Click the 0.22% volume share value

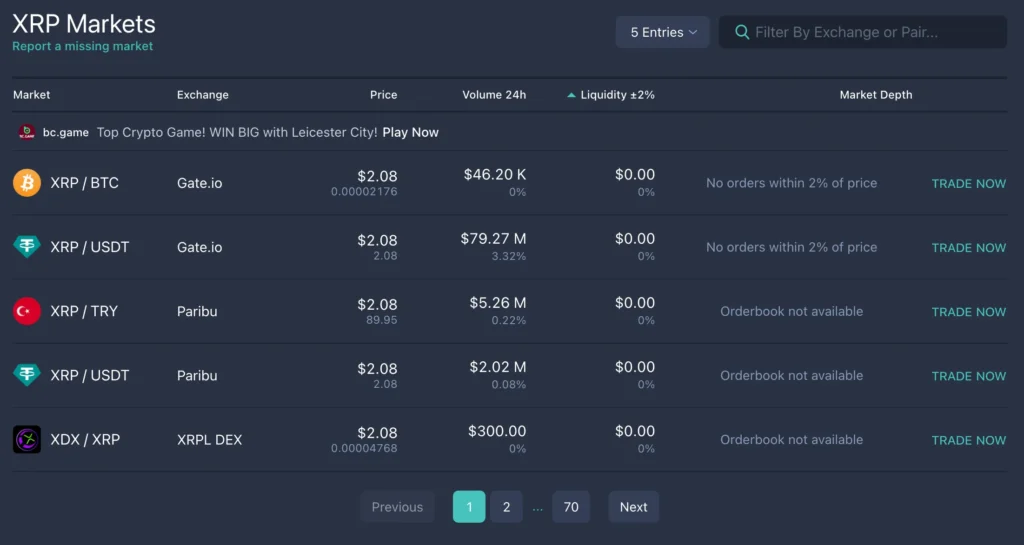(x=509, y=320)
